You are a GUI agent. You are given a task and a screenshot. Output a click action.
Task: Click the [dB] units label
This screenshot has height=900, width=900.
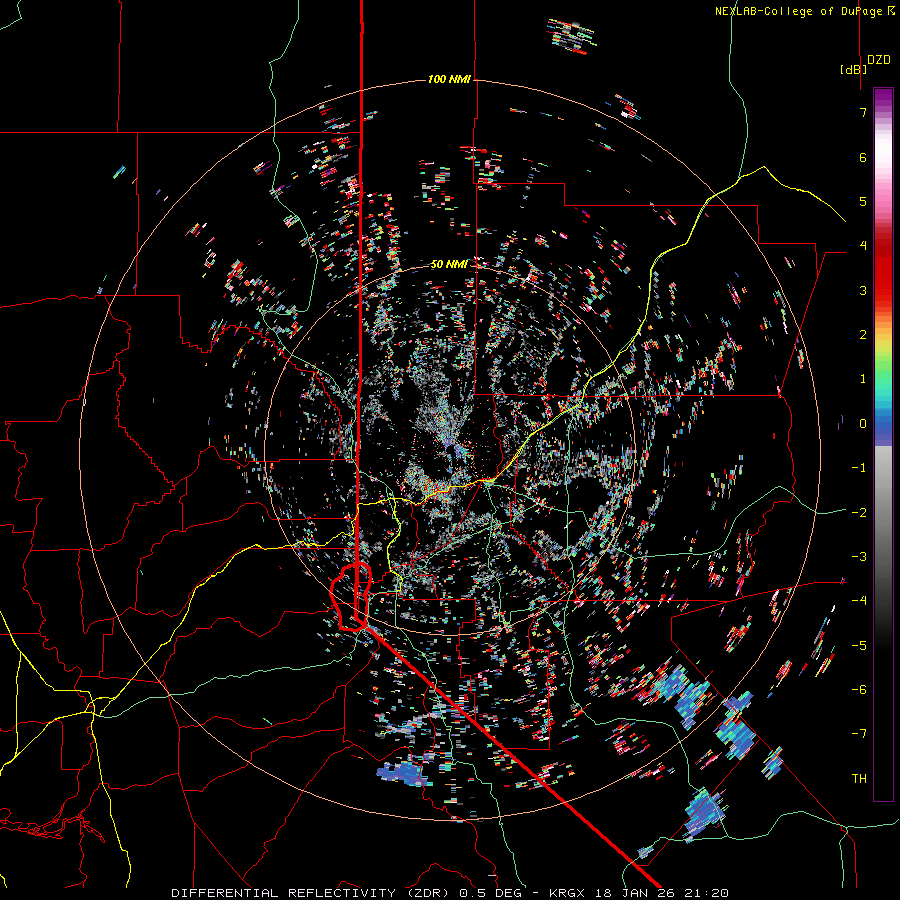point(853,69)
